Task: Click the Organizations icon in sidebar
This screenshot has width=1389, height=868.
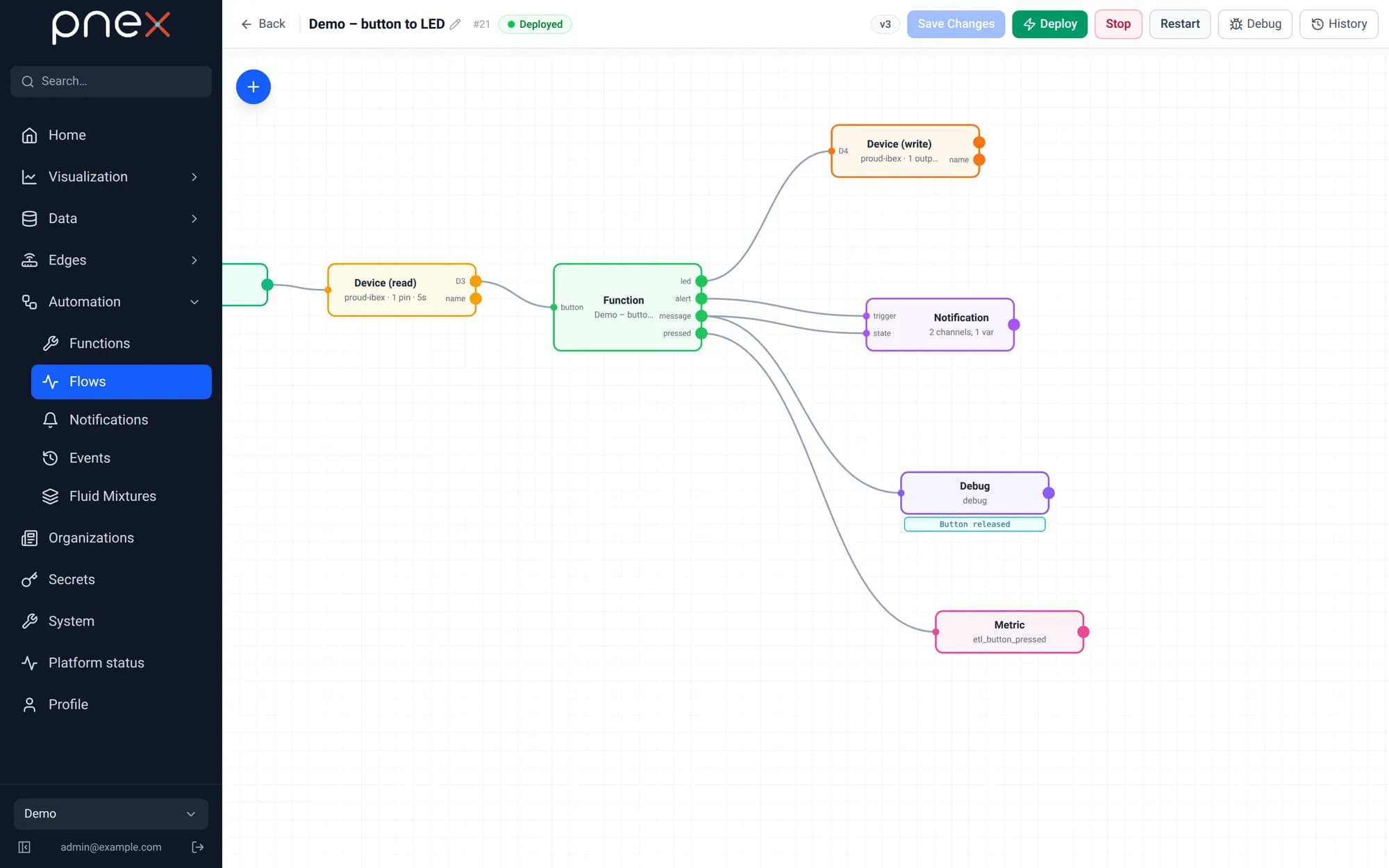Action: pos(29,538)
